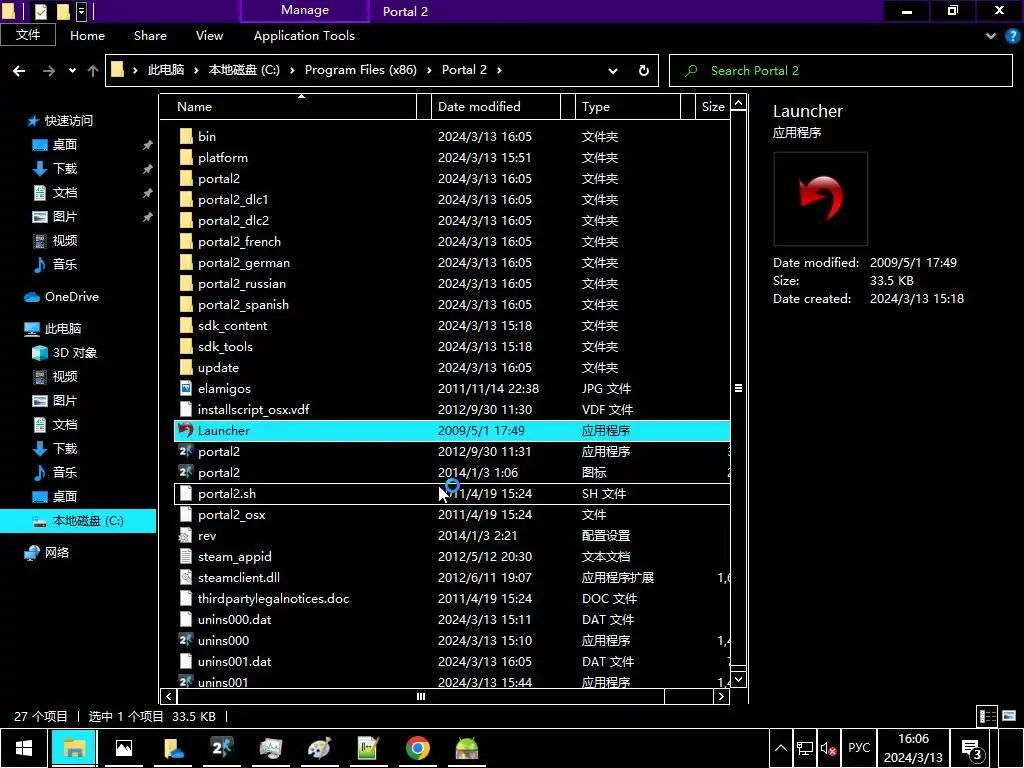This screenshot has height=768, width=1024.
Task: Launch the Portal 2 taskbar icon
Action: [x=221, y=748]
